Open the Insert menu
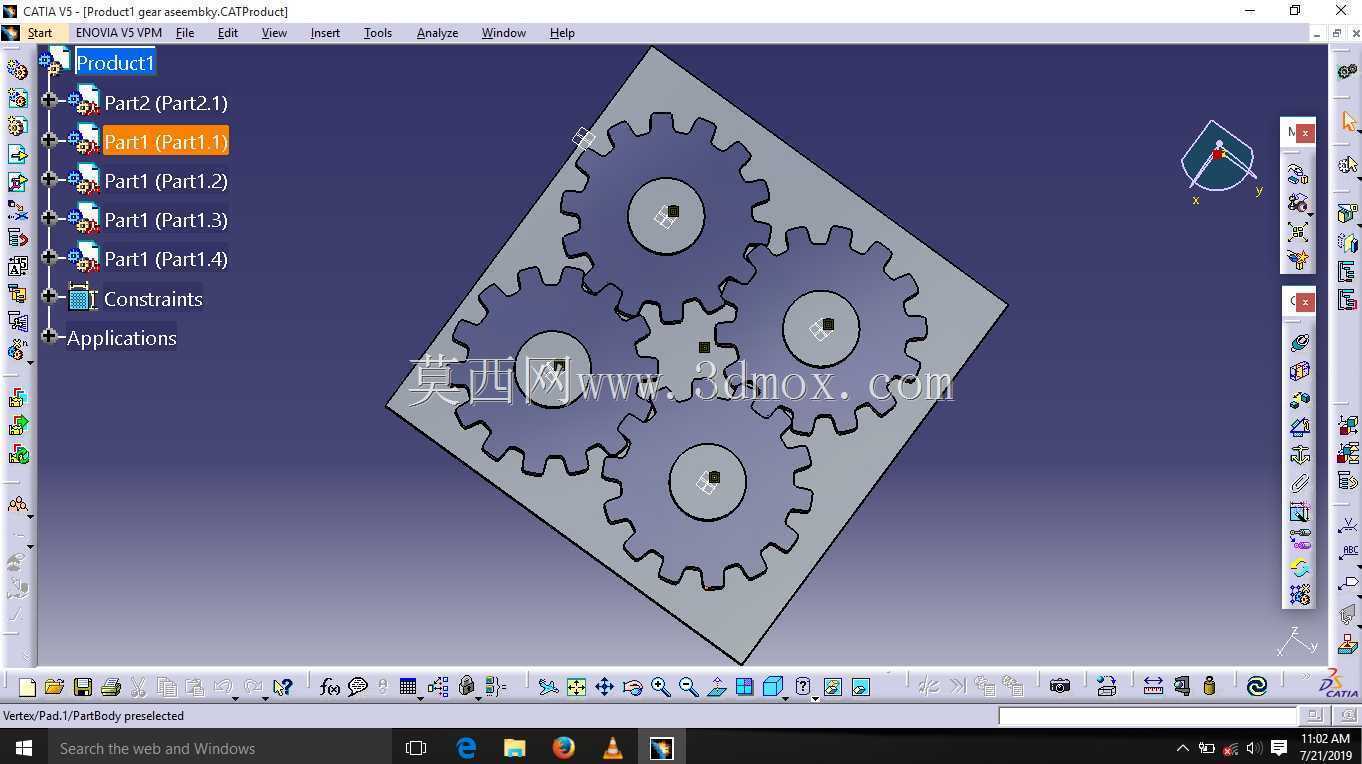The width and height of the screenshot is (1362, 764). 325,33
